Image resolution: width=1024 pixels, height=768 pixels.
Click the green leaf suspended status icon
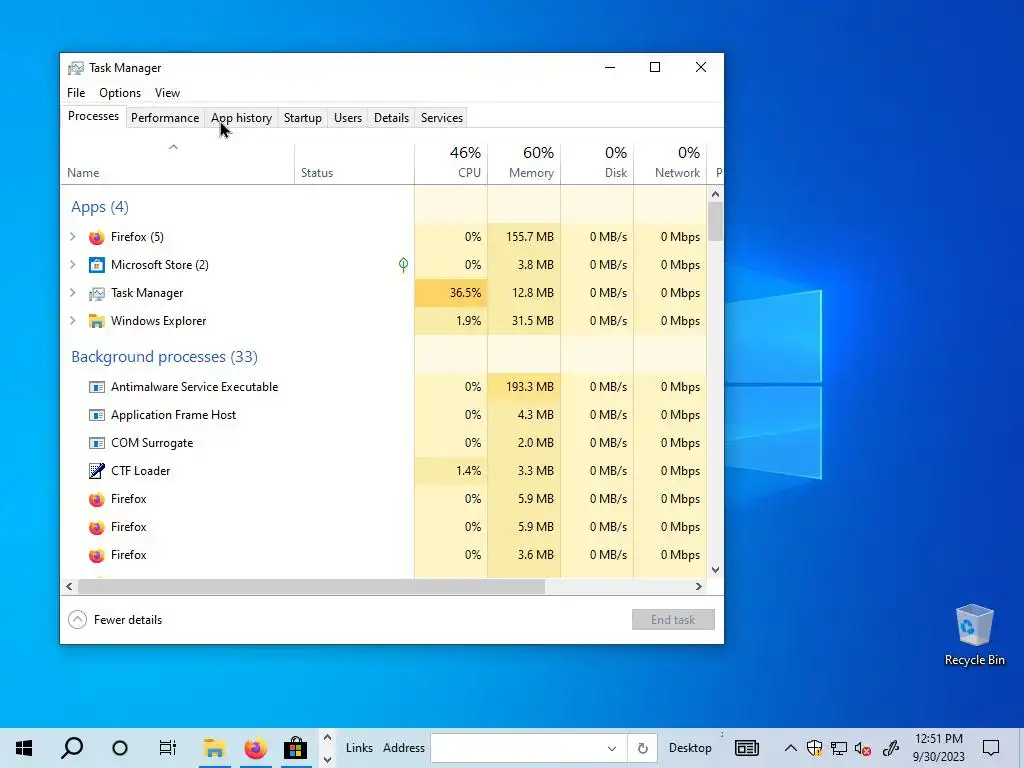tap(404, 264)
